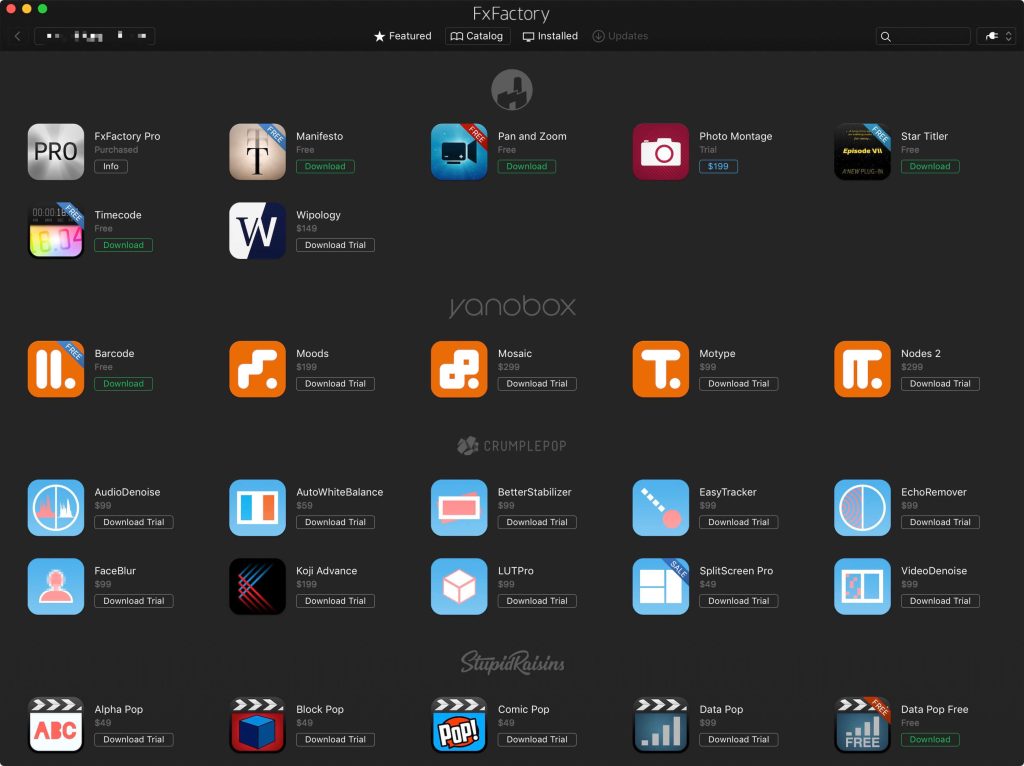
Task: Select the Motype plugin icon
Action: pyautogui.click(x=660, y=368)
